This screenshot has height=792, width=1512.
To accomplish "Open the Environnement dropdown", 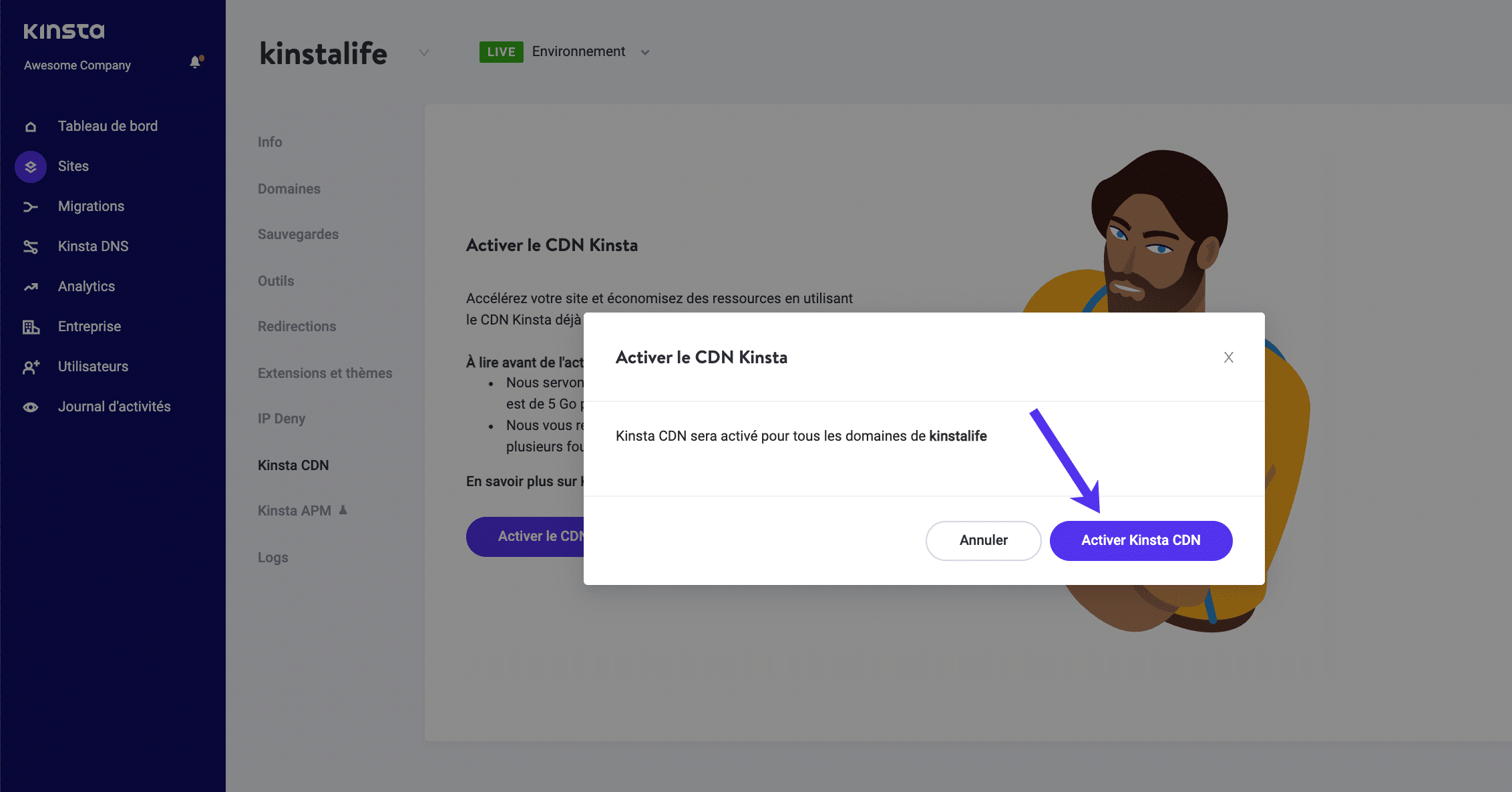I will pos(644,51).
